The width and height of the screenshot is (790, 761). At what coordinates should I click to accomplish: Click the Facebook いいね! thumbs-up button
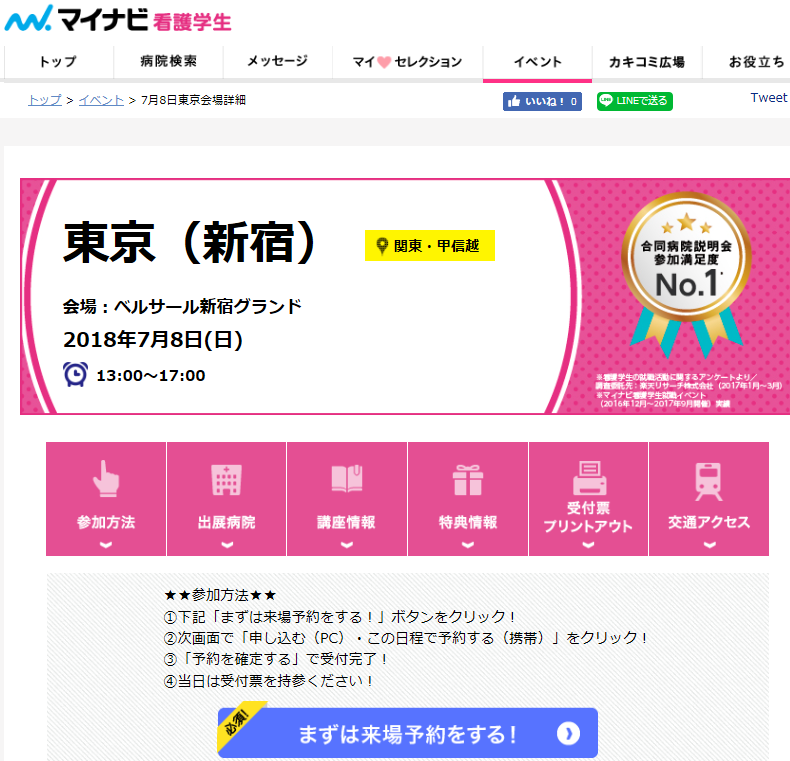[542, 101]
